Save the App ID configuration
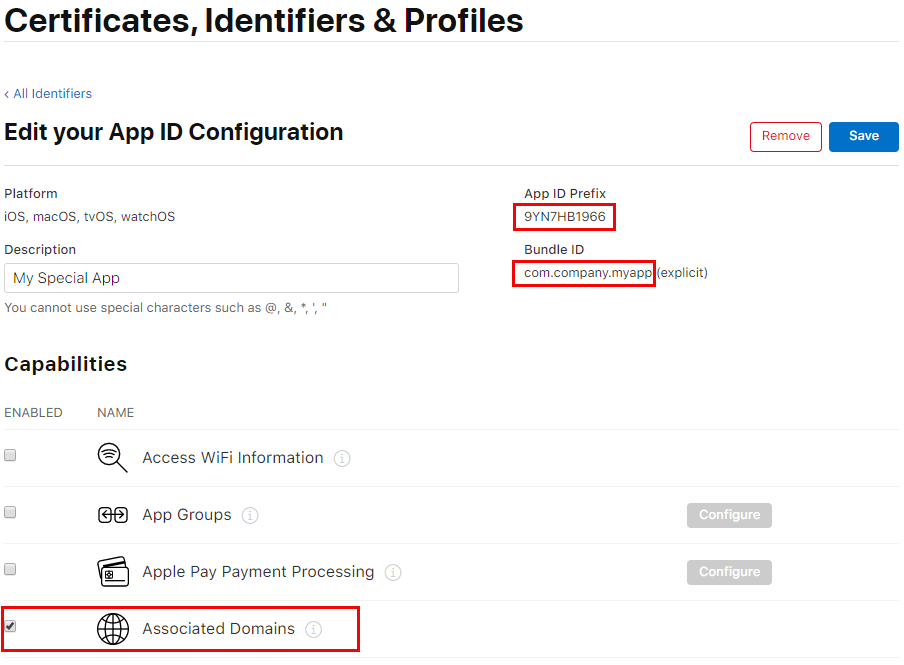Viewport: 904px width, 665px height. [x=863, y=136]
